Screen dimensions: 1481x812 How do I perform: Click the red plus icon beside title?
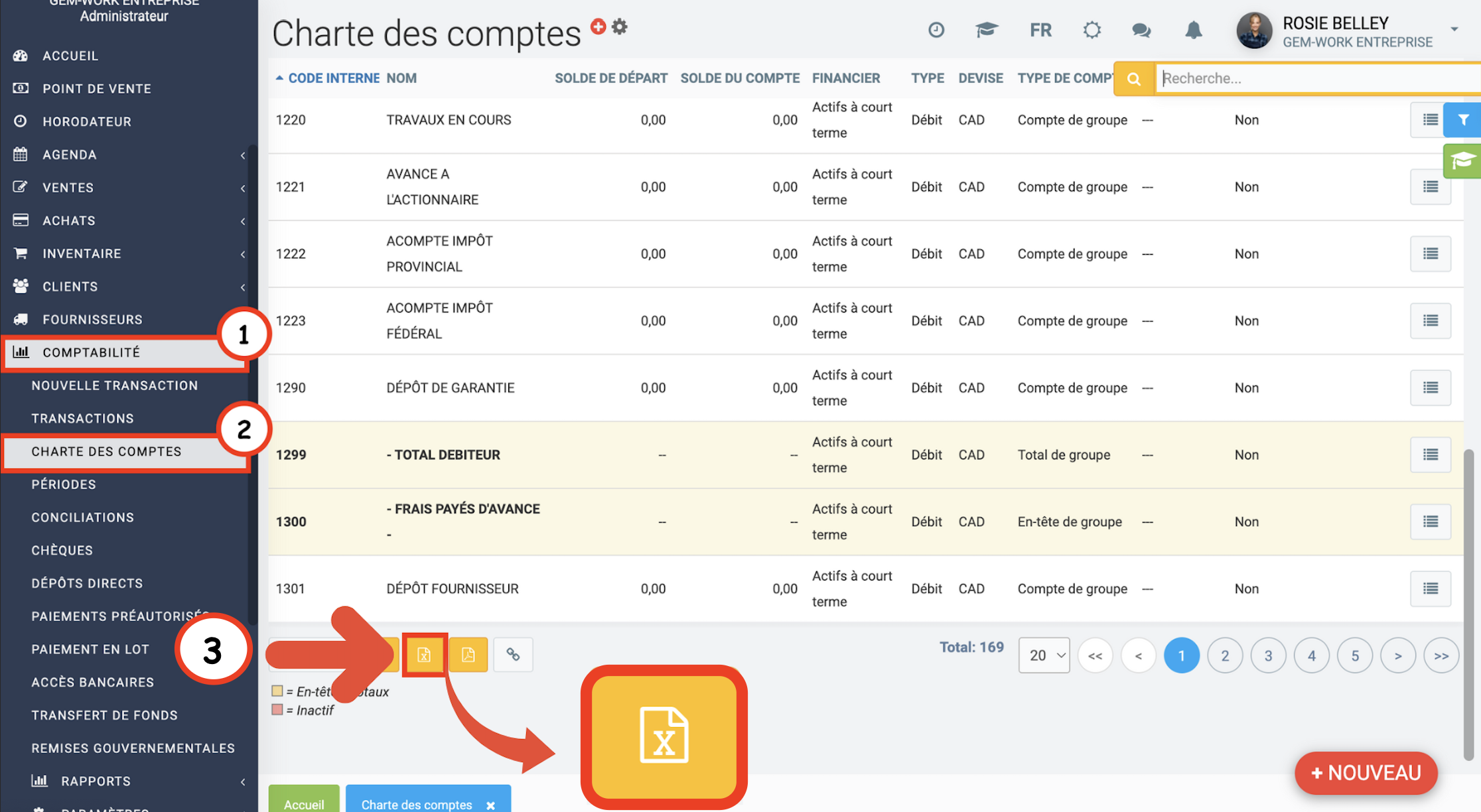(x=598, y=27)
